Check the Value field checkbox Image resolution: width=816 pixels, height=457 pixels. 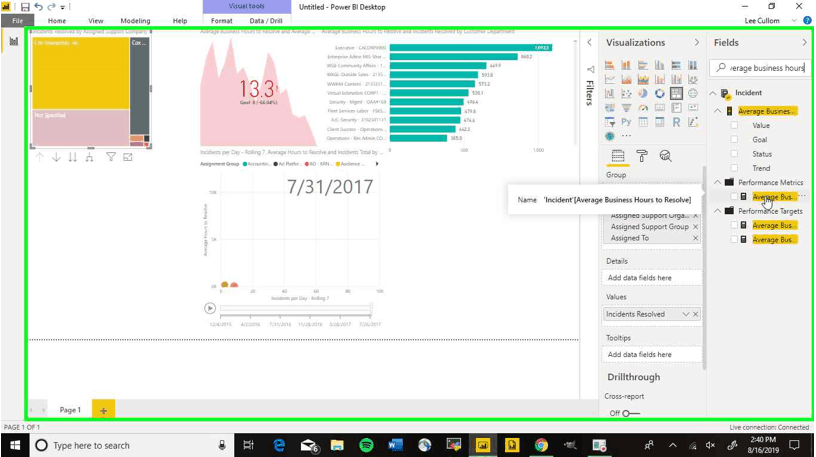734,125
